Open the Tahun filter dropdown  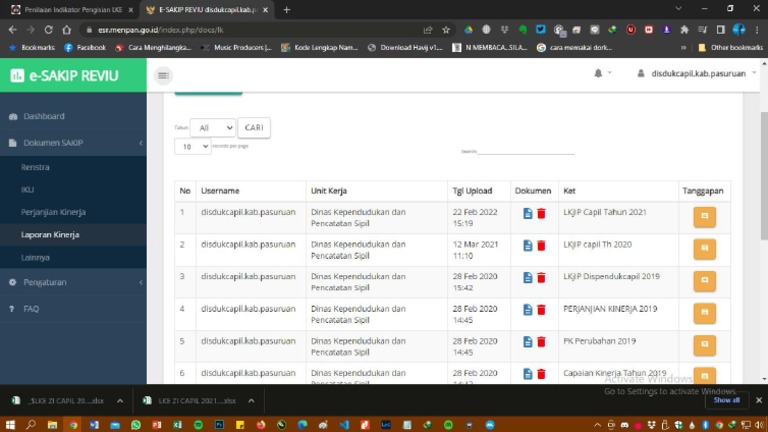coord(212,128)
